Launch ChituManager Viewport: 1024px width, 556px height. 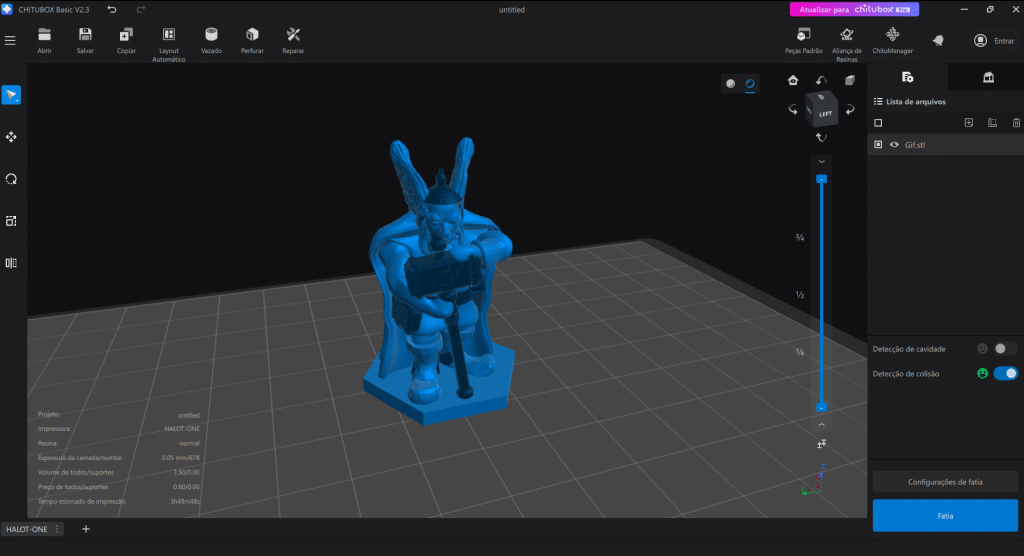pyautogui.click(x=892, y=41)
